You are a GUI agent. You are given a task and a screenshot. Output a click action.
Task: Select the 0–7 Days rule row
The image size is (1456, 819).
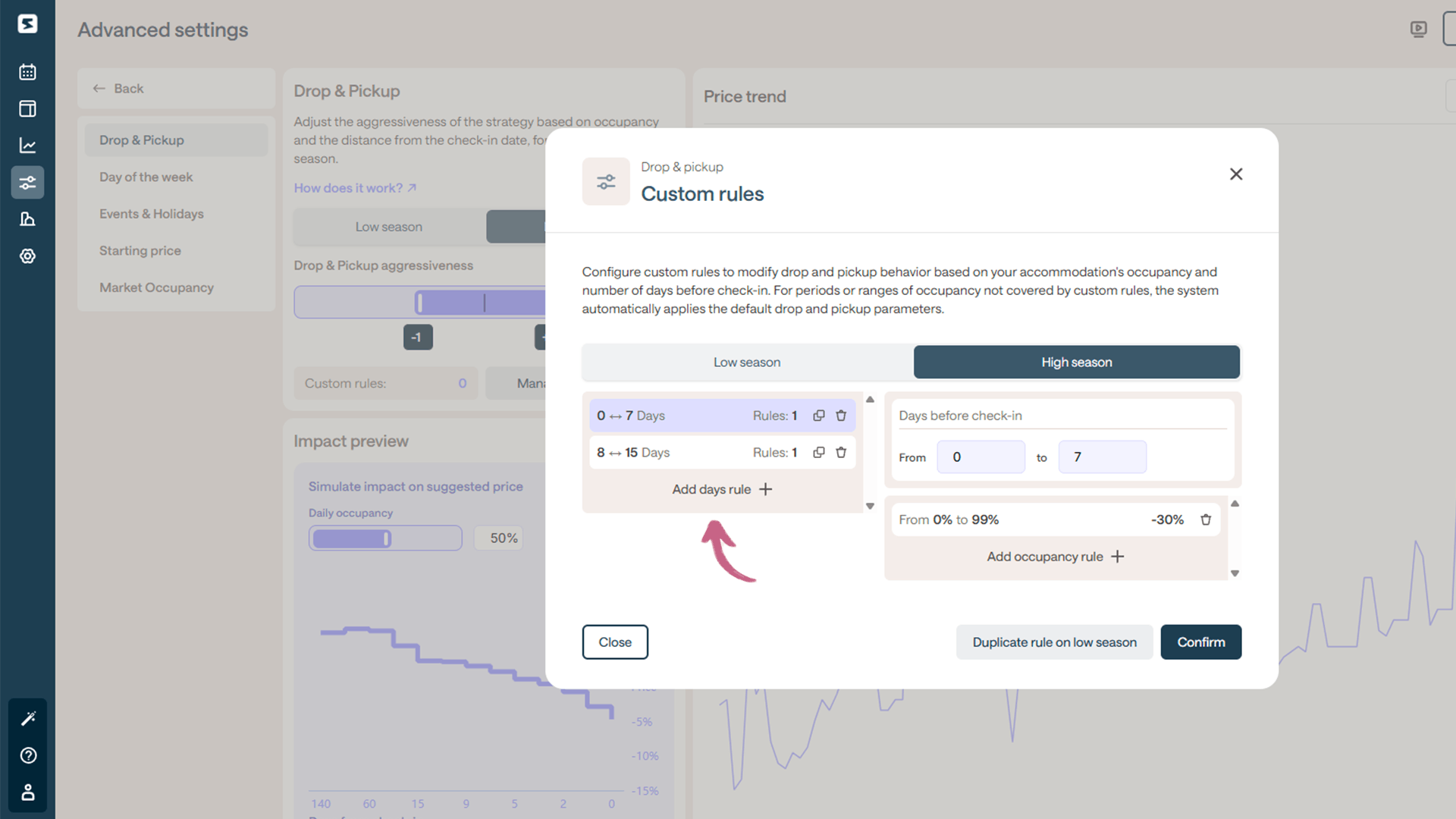[x=722, y=416]
